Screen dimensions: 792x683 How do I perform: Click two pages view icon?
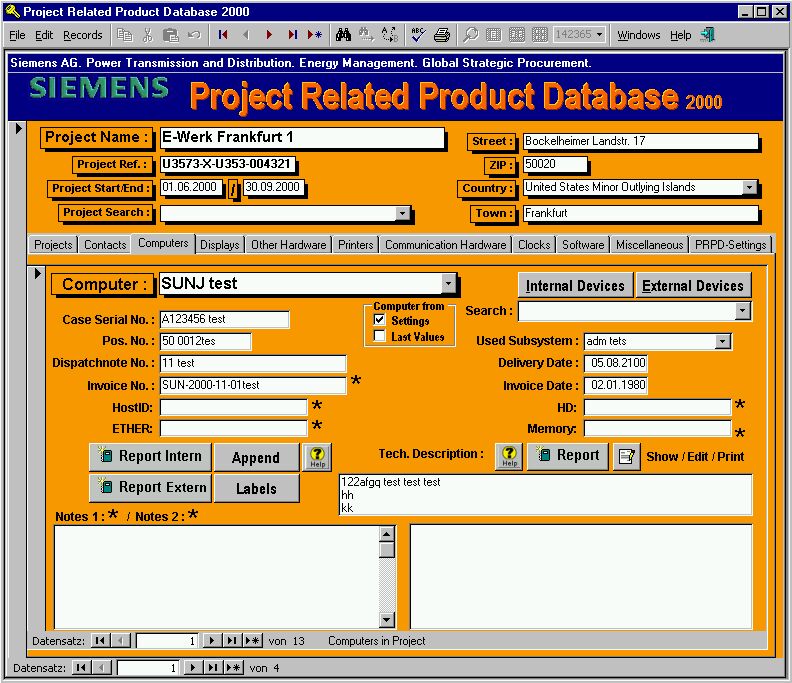tap(517, 34)
